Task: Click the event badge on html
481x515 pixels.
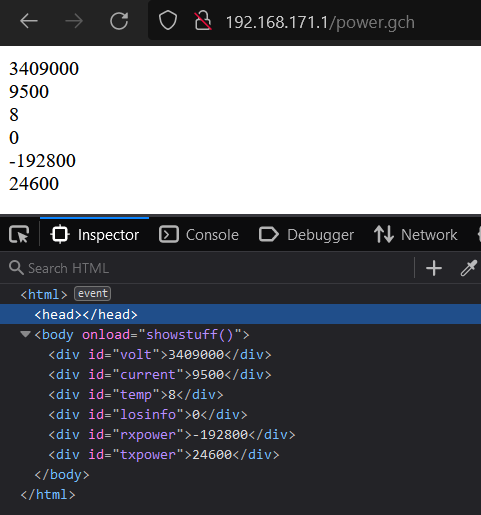Action: pyautogui.click(x=93, y=294)
